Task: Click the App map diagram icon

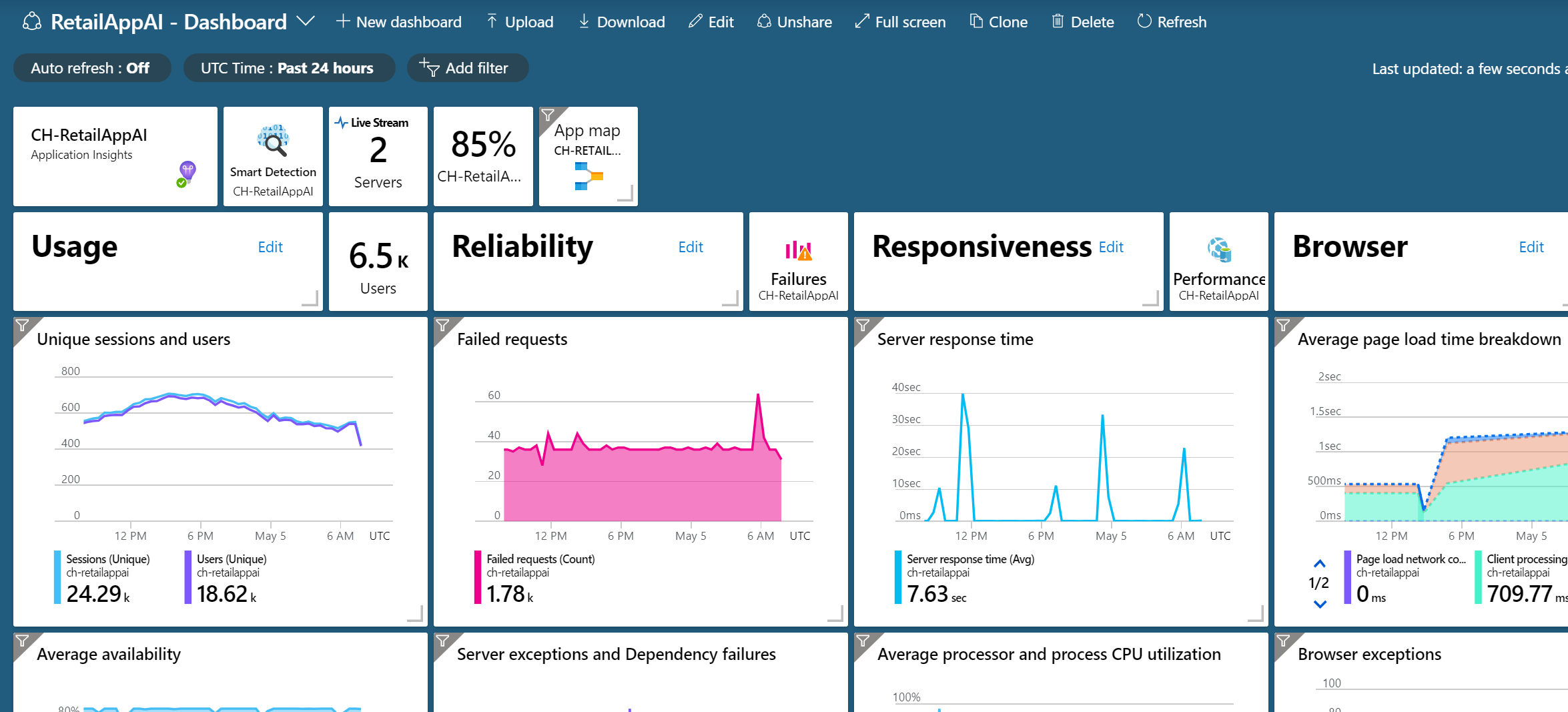Action: (x=588, y=176)
